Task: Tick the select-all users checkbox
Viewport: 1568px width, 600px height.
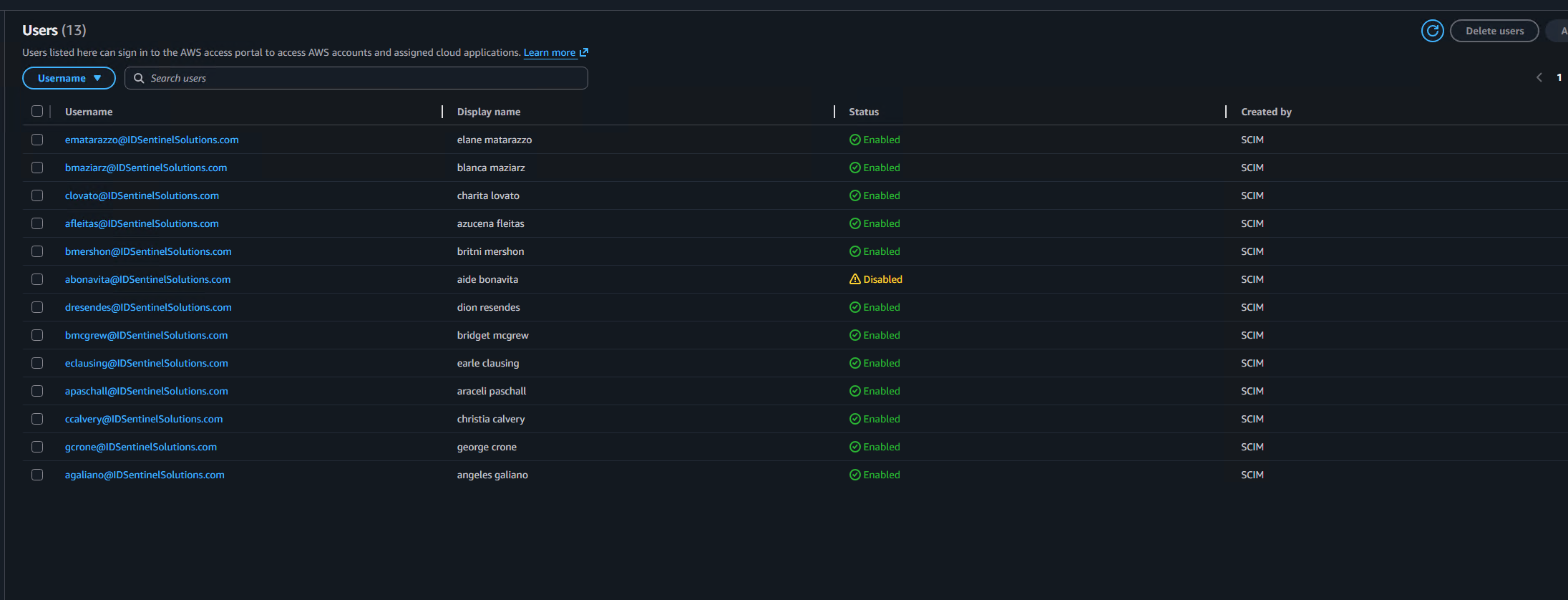Action: 37,111
